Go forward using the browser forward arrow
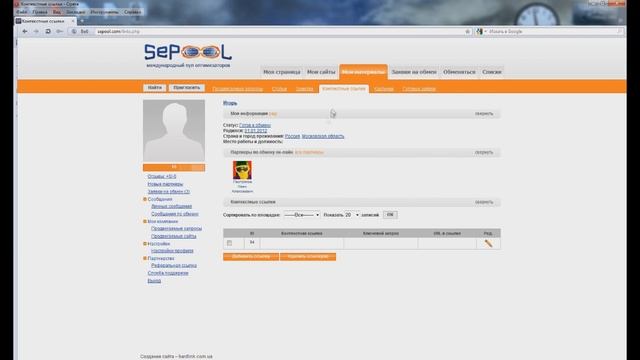Screen dimensions: 640x360 tap(36, 31)
